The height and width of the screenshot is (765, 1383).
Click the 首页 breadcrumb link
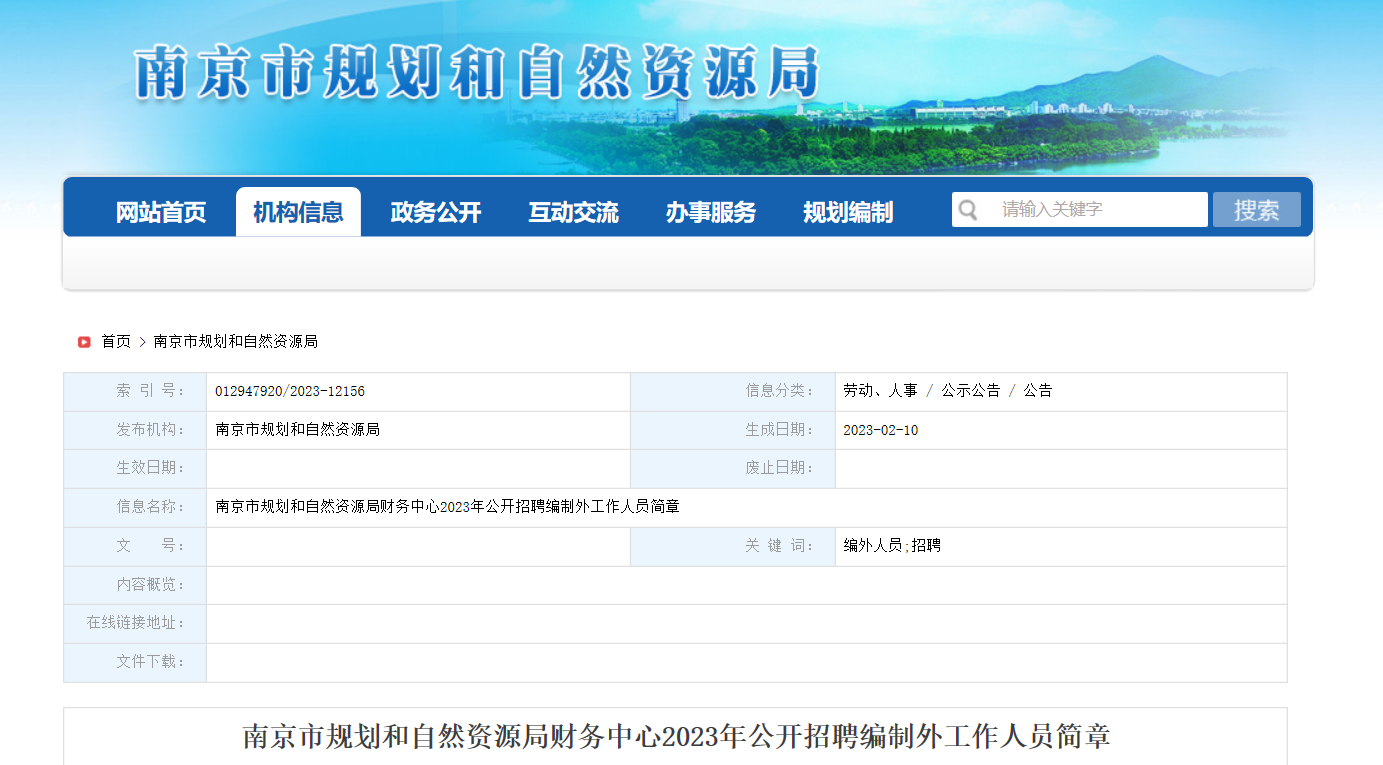116,342
